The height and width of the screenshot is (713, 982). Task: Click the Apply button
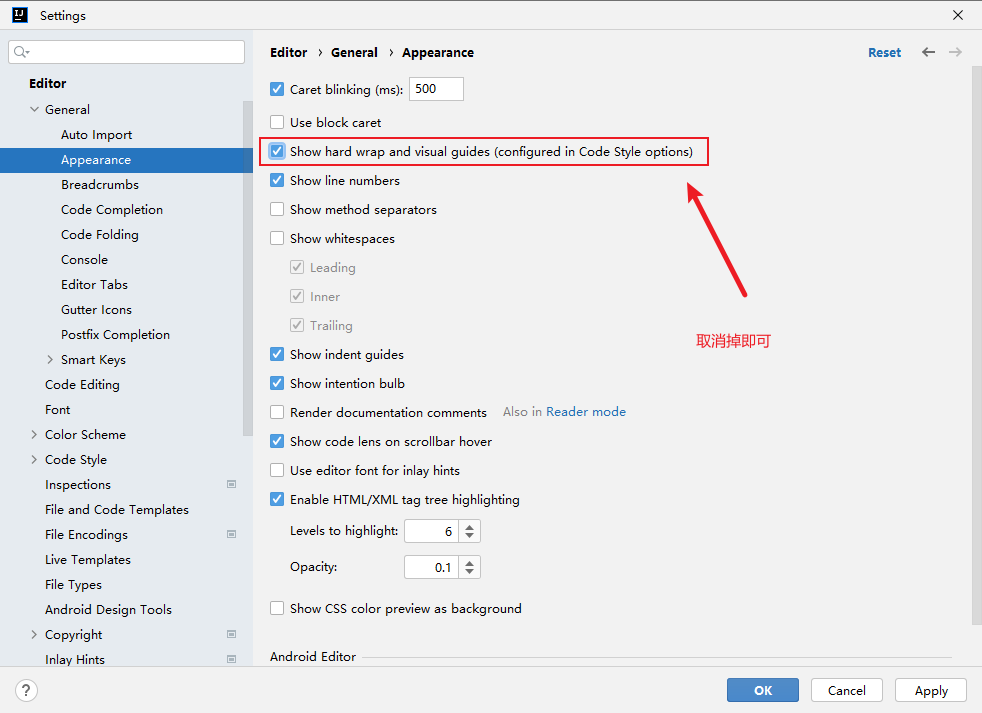coord(930,690)
